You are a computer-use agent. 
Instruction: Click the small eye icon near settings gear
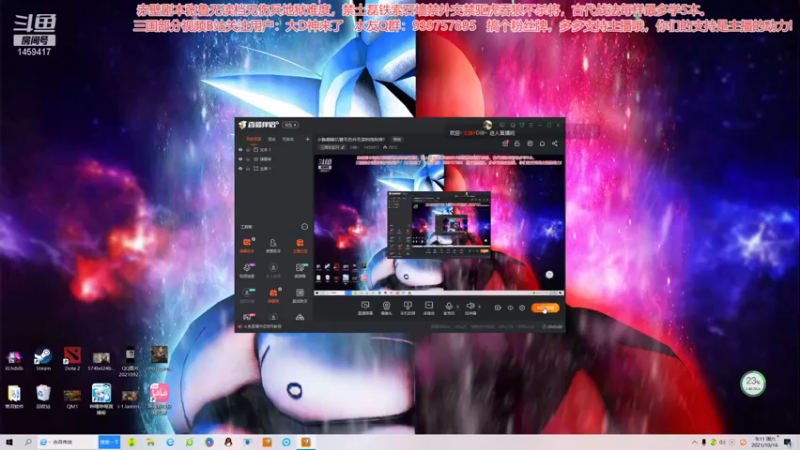coord(510,308)
